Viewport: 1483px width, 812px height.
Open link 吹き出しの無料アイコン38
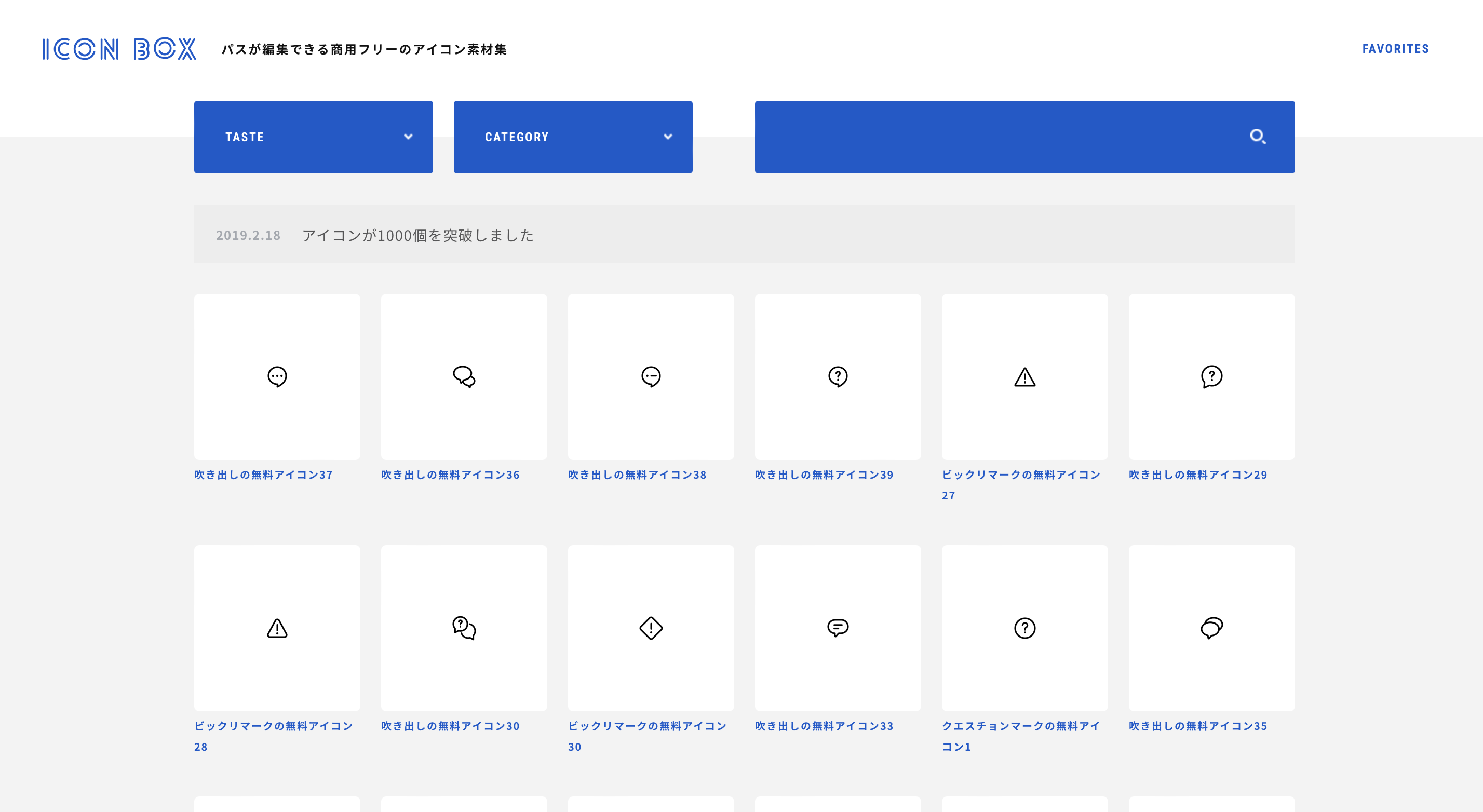(637, 475)
